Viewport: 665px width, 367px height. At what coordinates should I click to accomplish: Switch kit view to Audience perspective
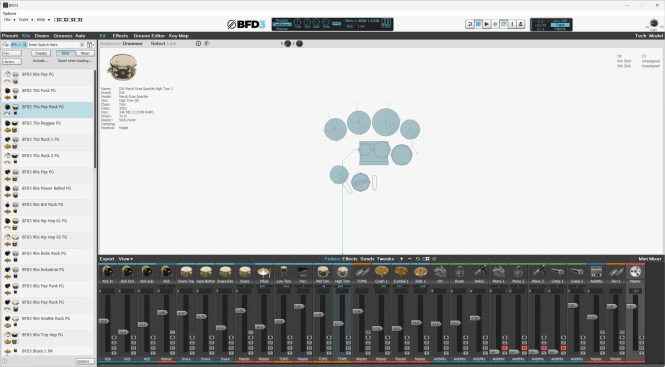click(110, 44)
